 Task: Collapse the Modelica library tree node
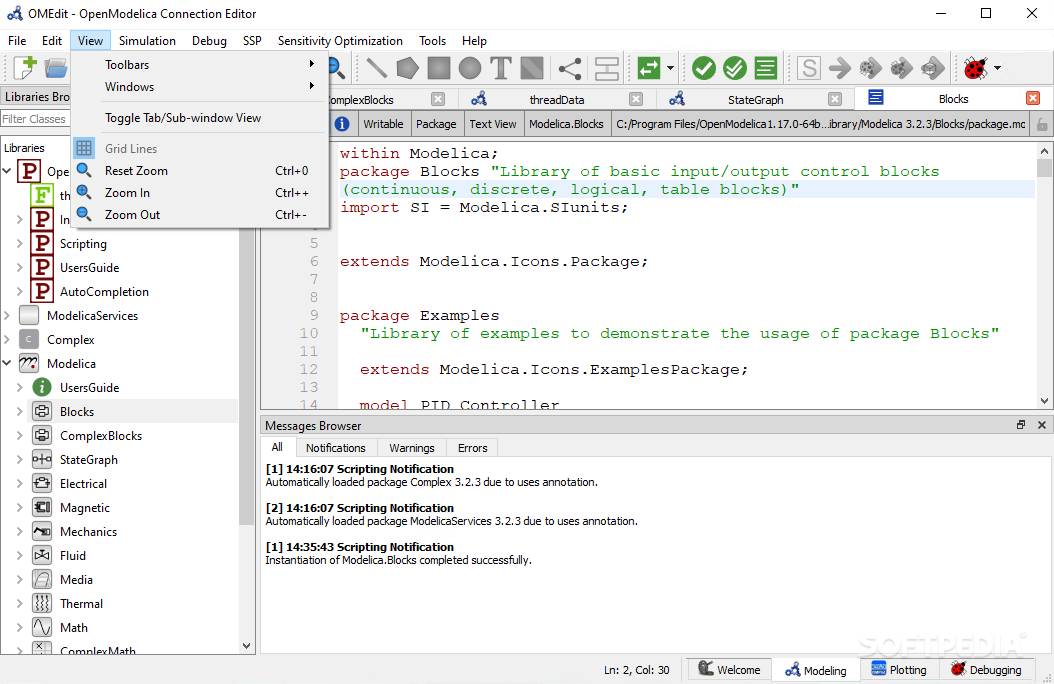click(x=7, y=364)
